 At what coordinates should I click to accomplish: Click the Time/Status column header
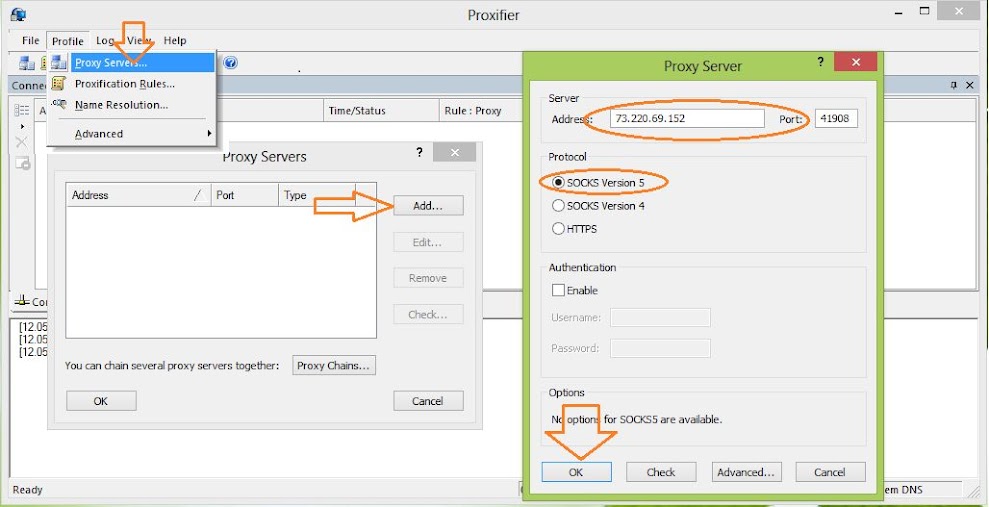click(381, 110)
